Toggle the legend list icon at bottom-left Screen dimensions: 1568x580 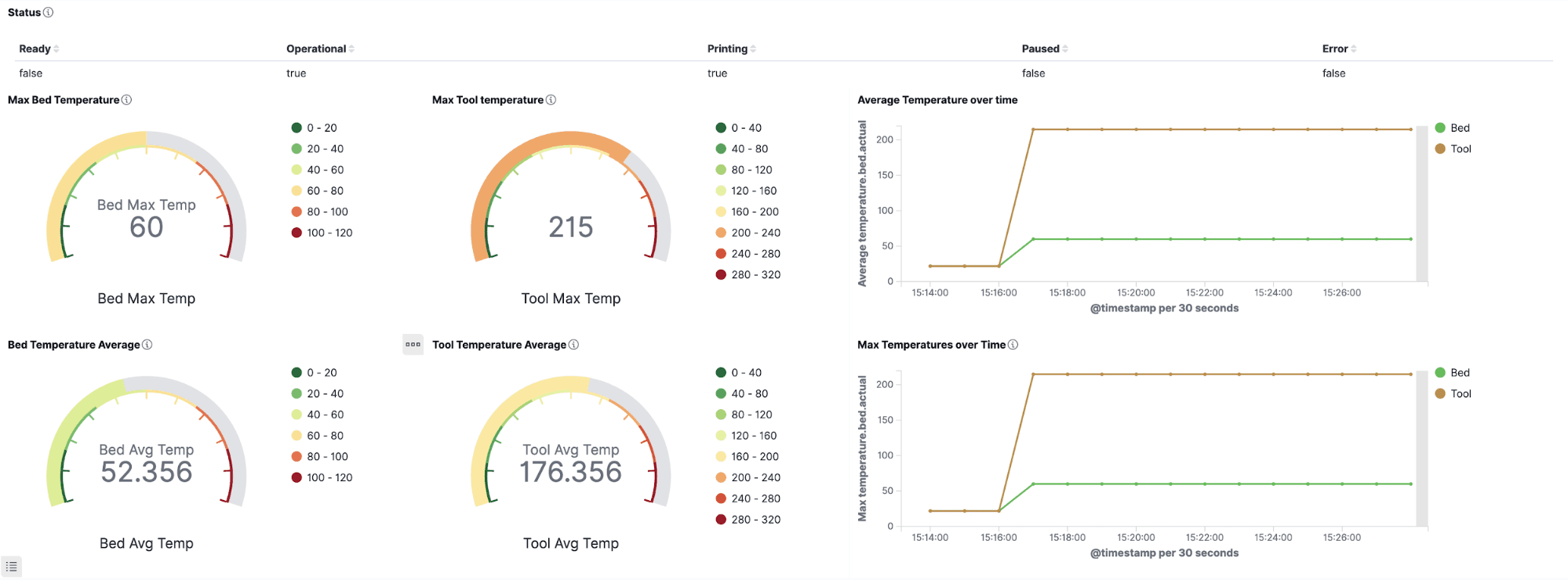tap(12, 567)
